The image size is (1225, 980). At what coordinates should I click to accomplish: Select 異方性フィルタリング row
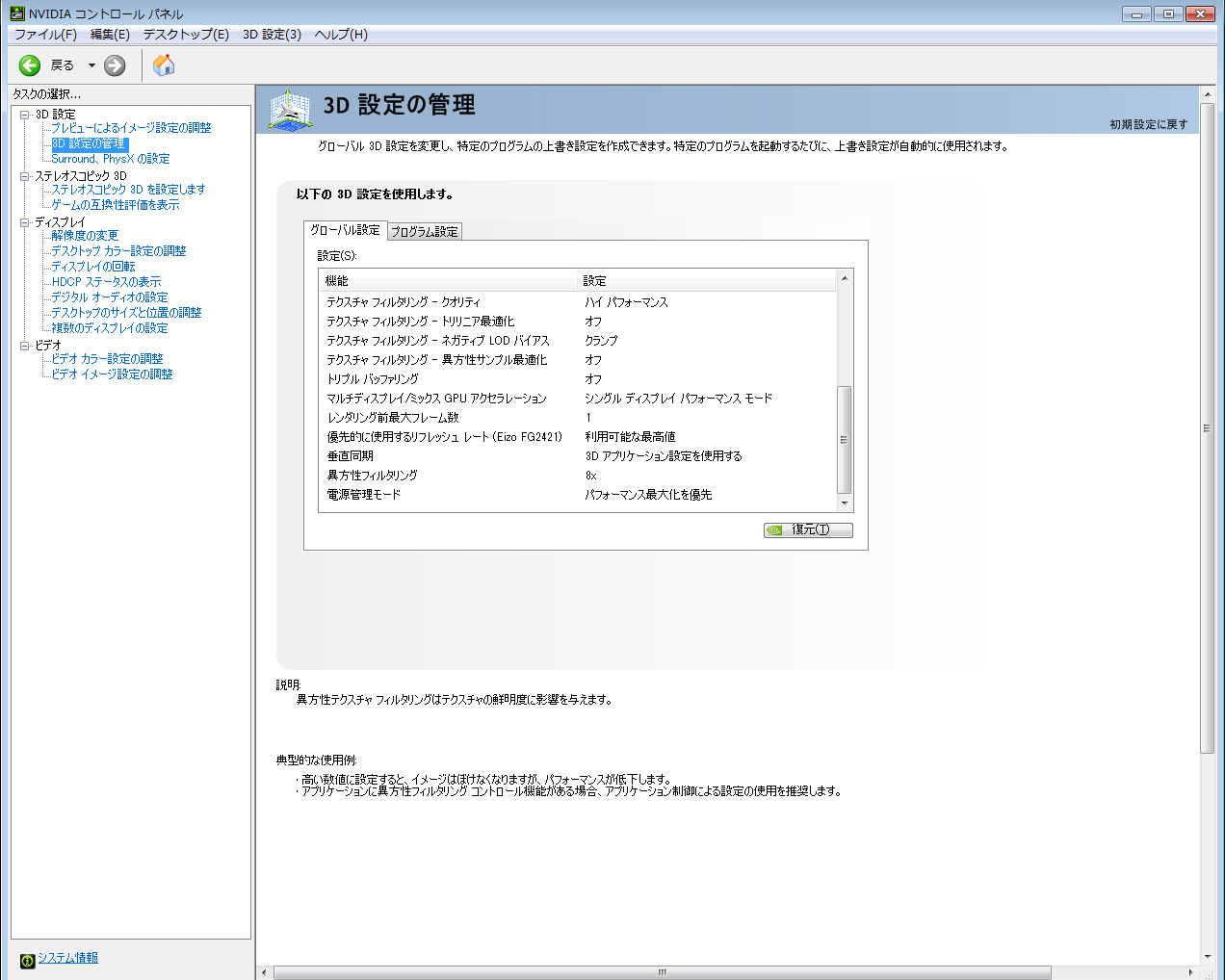point(578,476)
